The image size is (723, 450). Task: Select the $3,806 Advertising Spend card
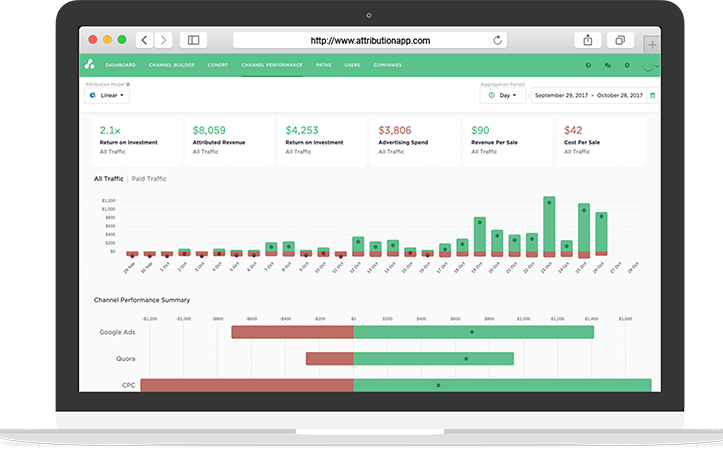[415, 141]
